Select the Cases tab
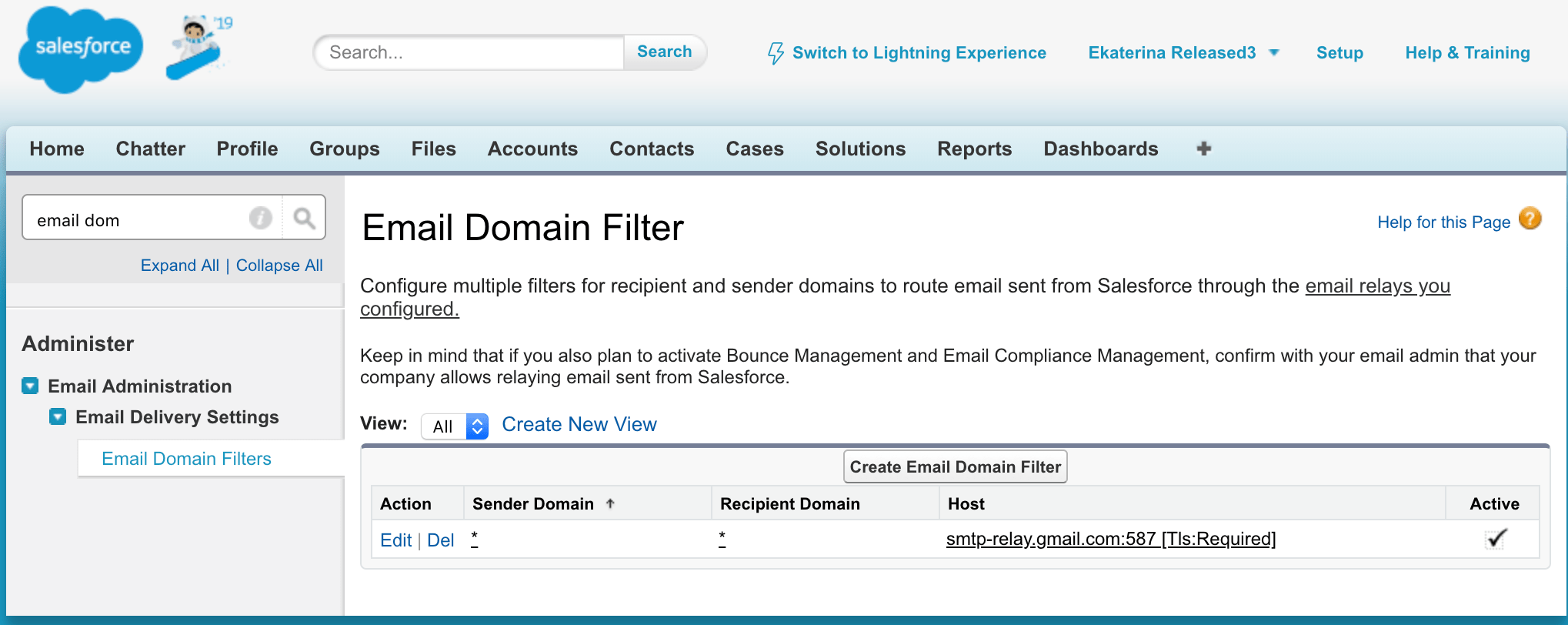The image size is (1568, 625). click(x=755, y=149)
